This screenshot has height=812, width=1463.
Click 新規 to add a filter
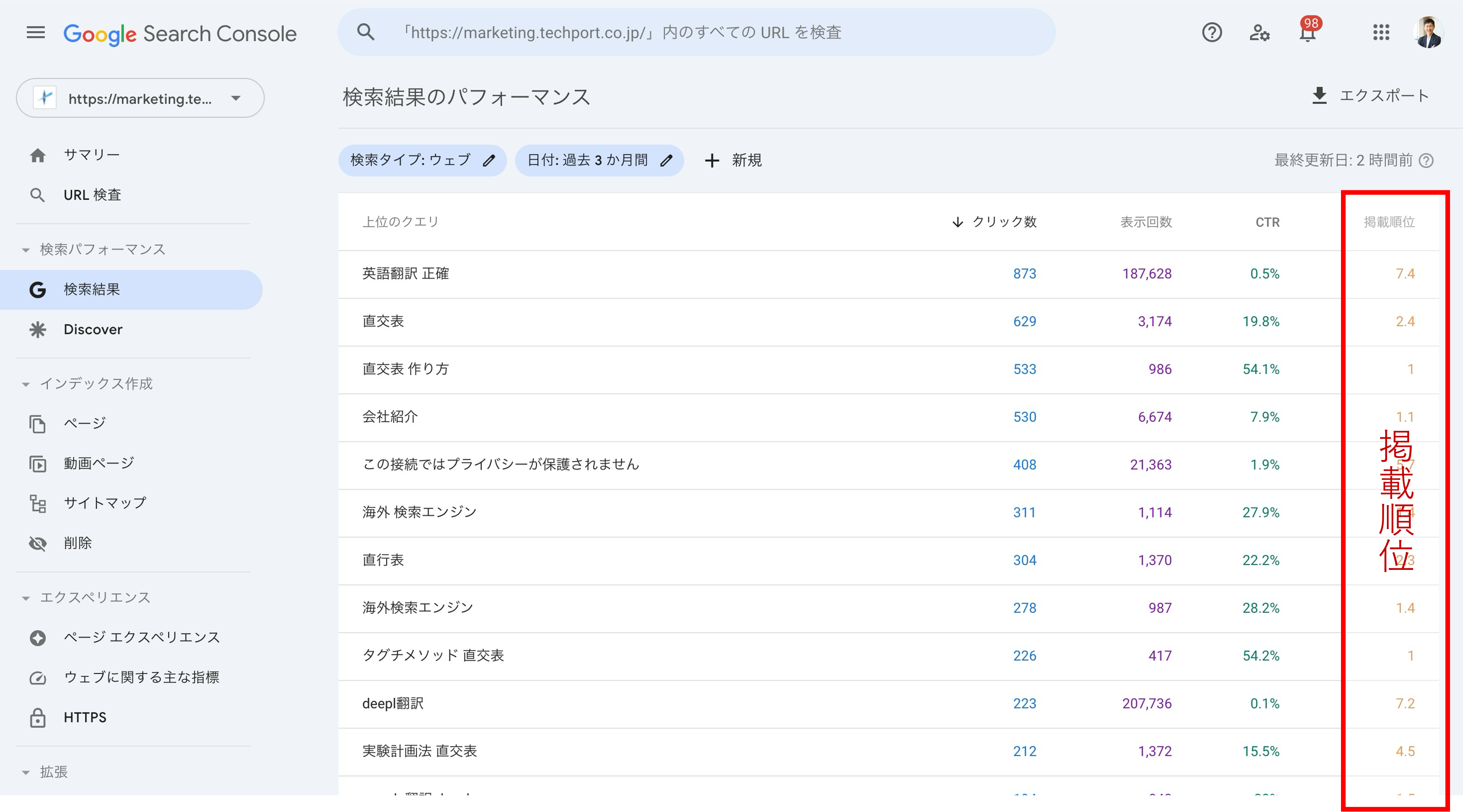click(732, 161)
